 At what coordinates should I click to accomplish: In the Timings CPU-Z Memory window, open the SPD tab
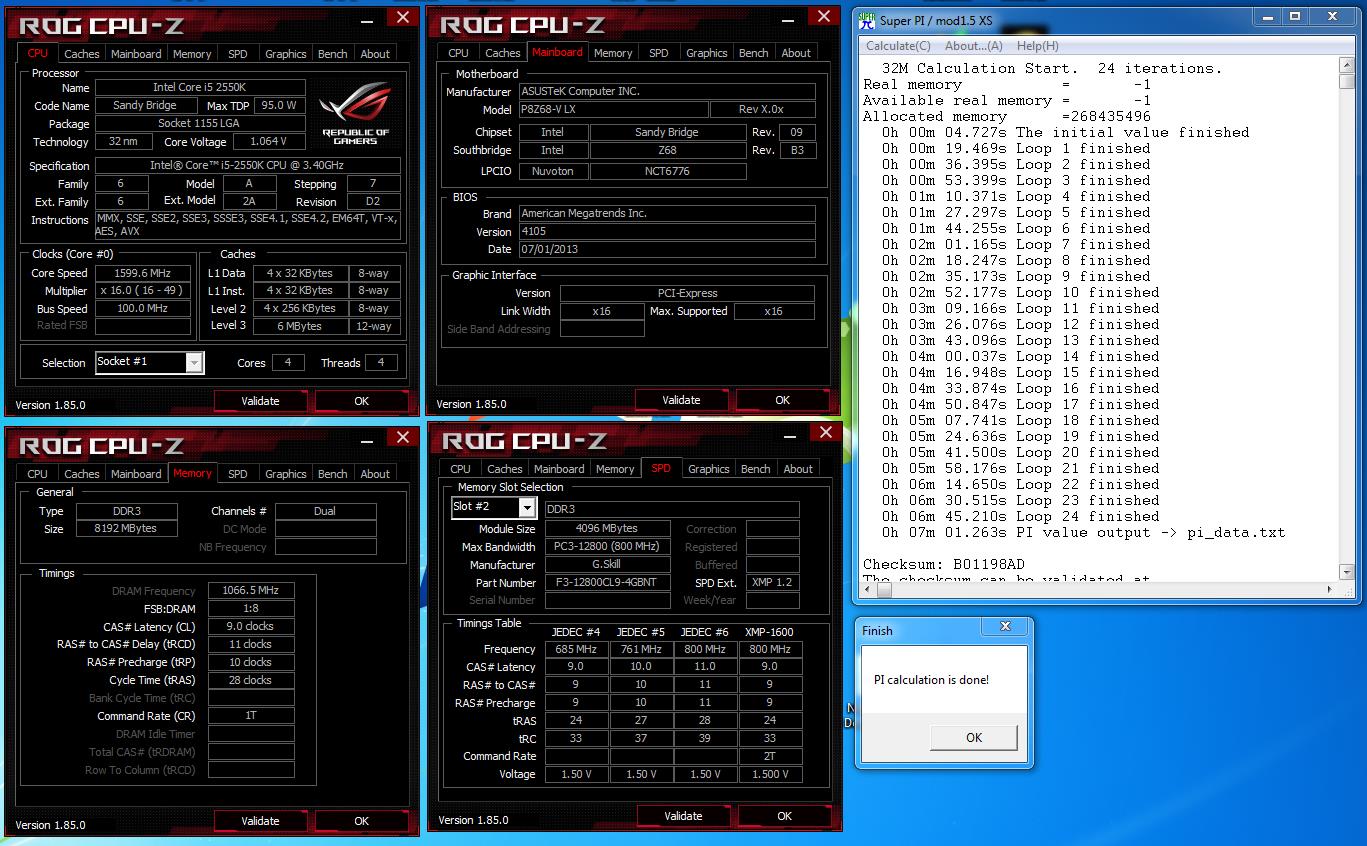click(237, 474)
